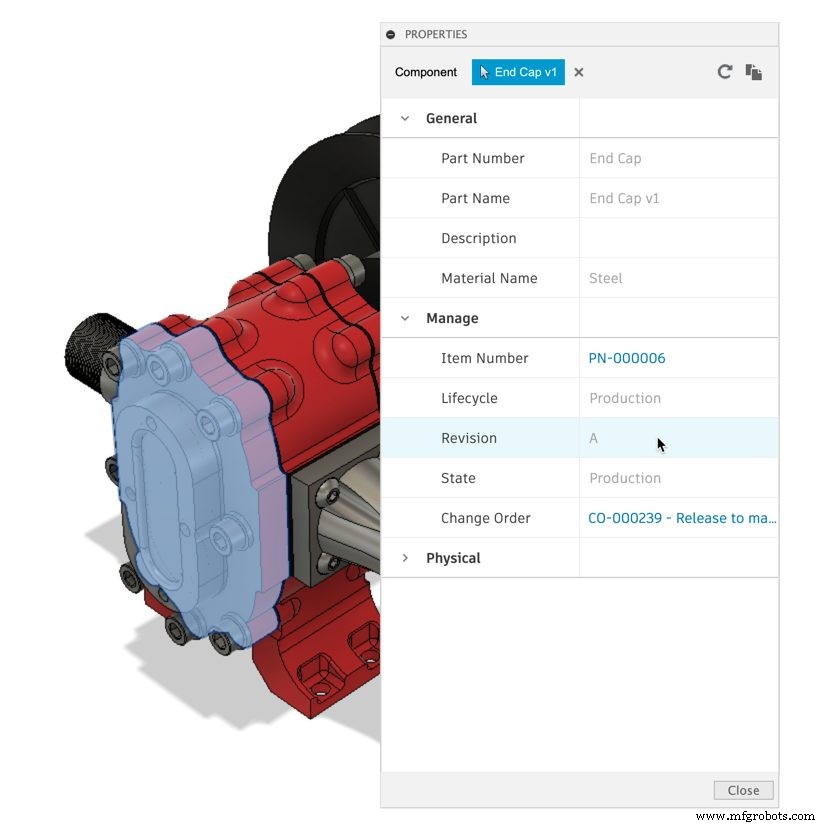
Task: Click the copy properties icon
Action: (x=754, y=71)
